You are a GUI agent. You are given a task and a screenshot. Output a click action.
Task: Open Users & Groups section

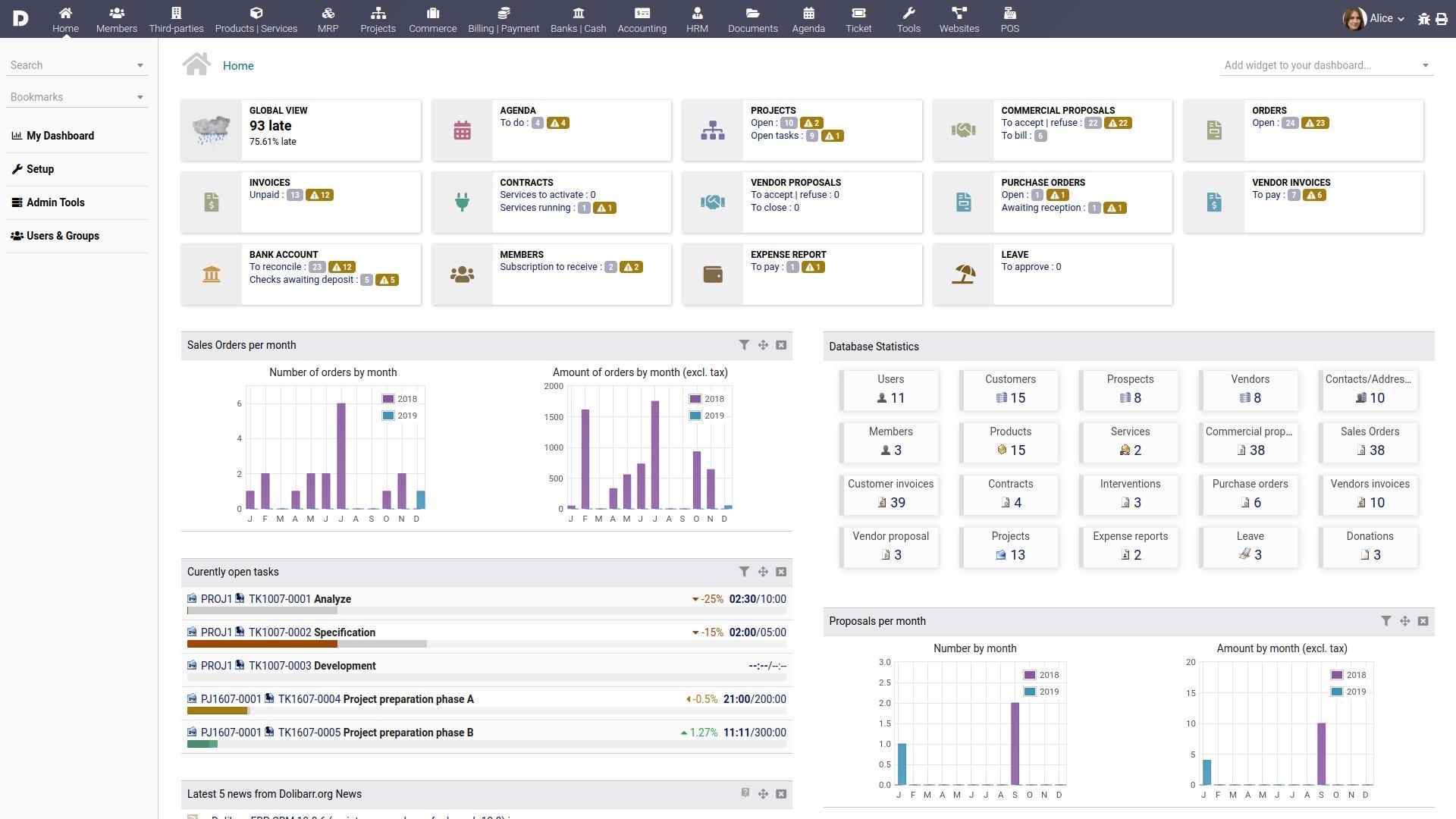pyautogui.click(x=63, y=235)
